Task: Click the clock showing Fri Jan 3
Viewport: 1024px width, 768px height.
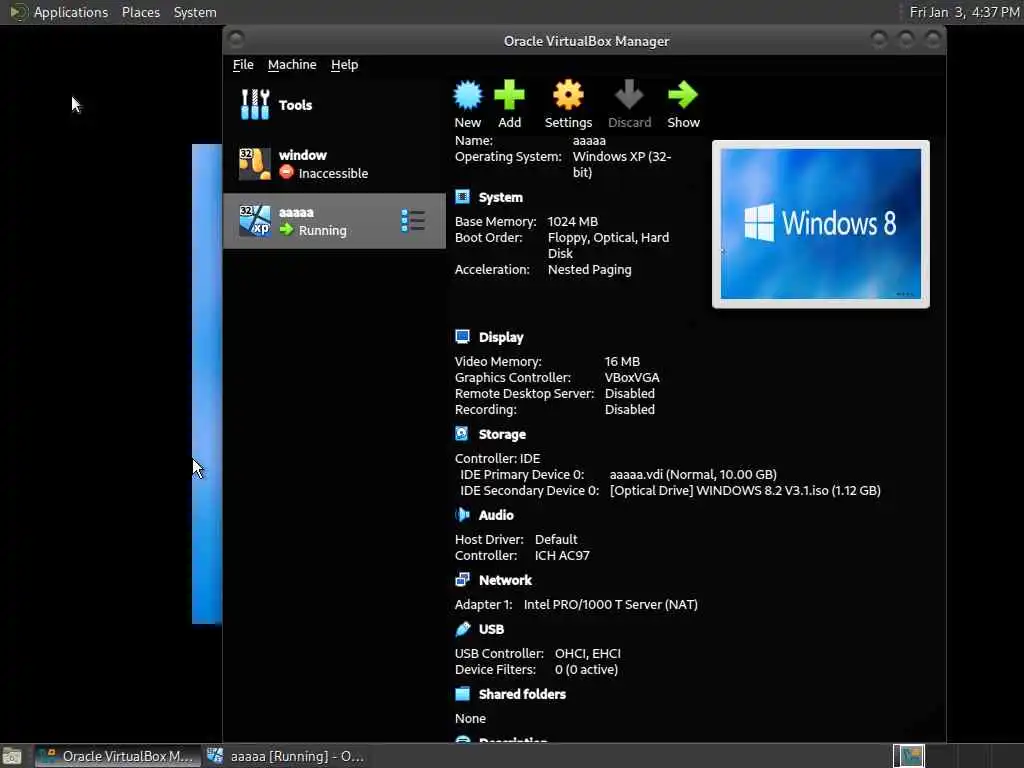Action: pyautogui.click(x=965, y=12)
